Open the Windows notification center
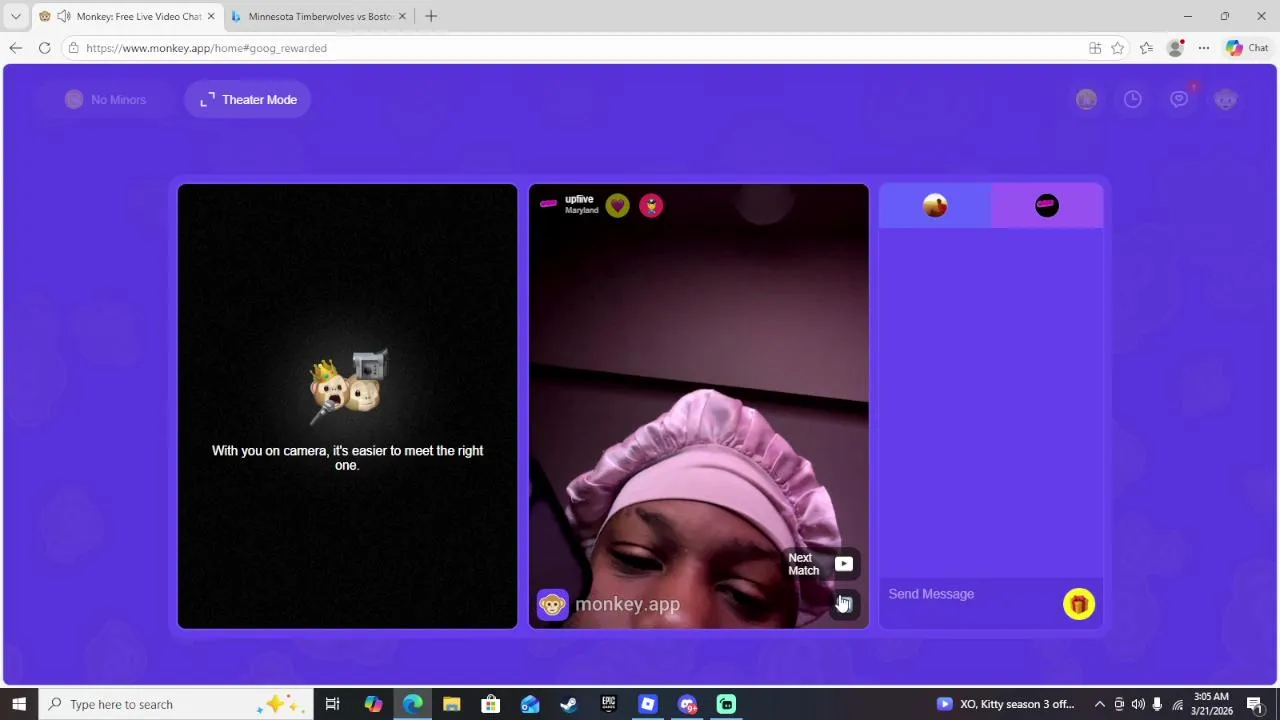This screenshot has width=1280, height=720. (1254, 704)
